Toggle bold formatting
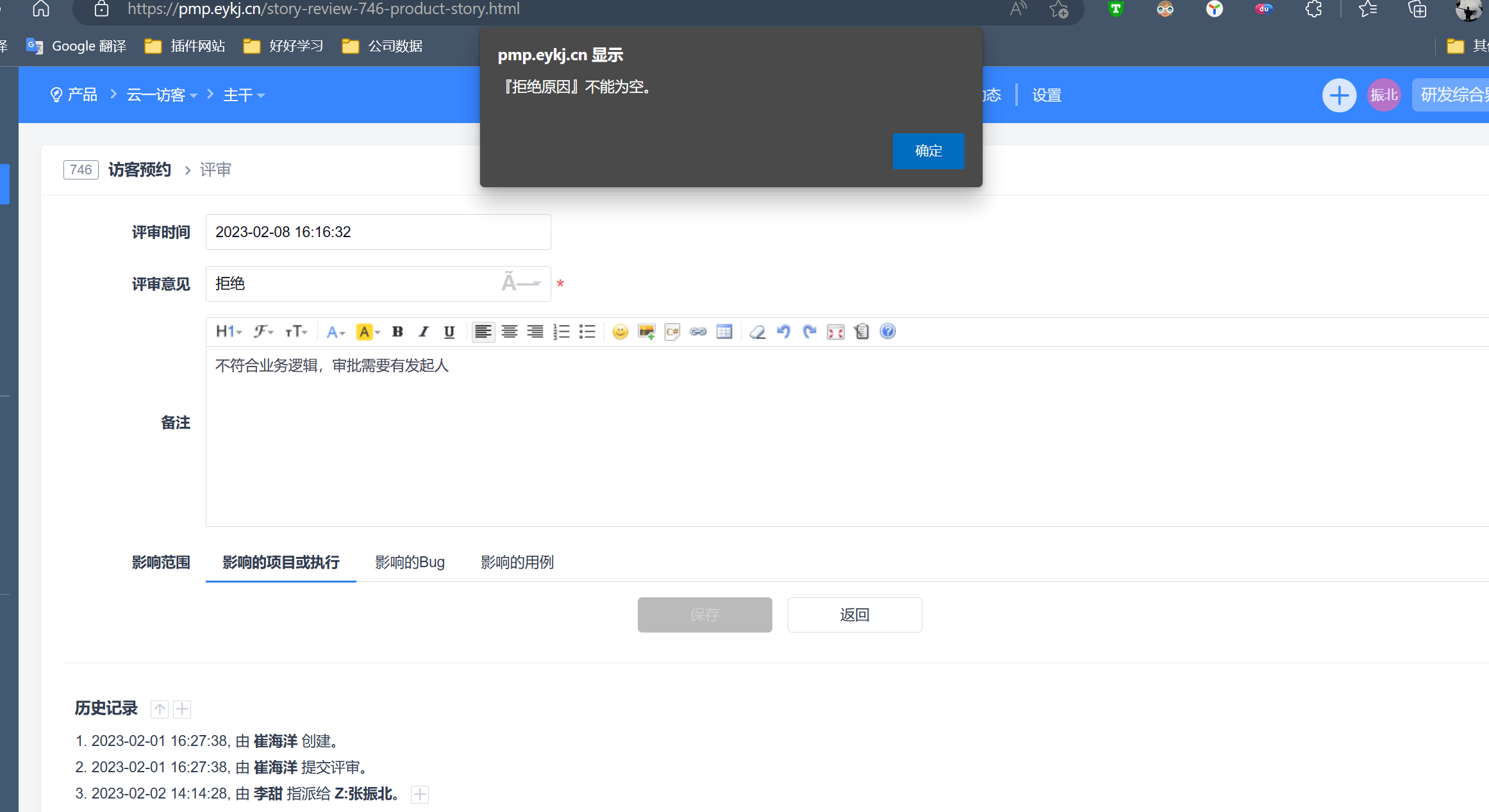Screen dimensions: 1489x812 pyautogui.click(x=397, y=331)
